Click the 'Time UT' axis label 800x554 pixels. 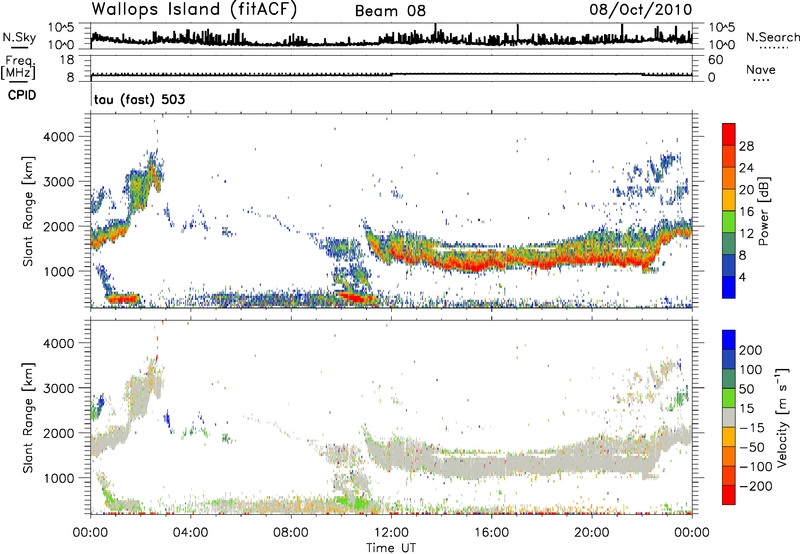click(391, 547)
